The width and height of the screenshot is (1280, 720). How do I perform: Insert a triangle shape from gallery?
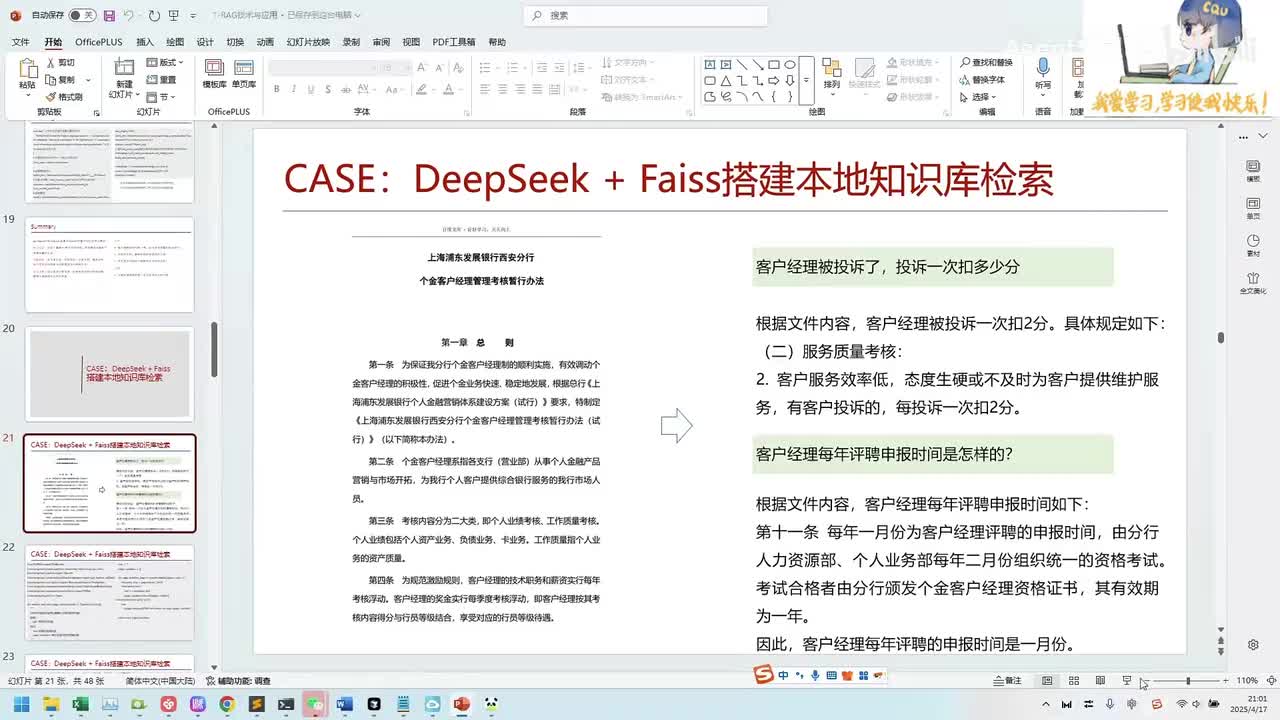(x=726, y=80)
